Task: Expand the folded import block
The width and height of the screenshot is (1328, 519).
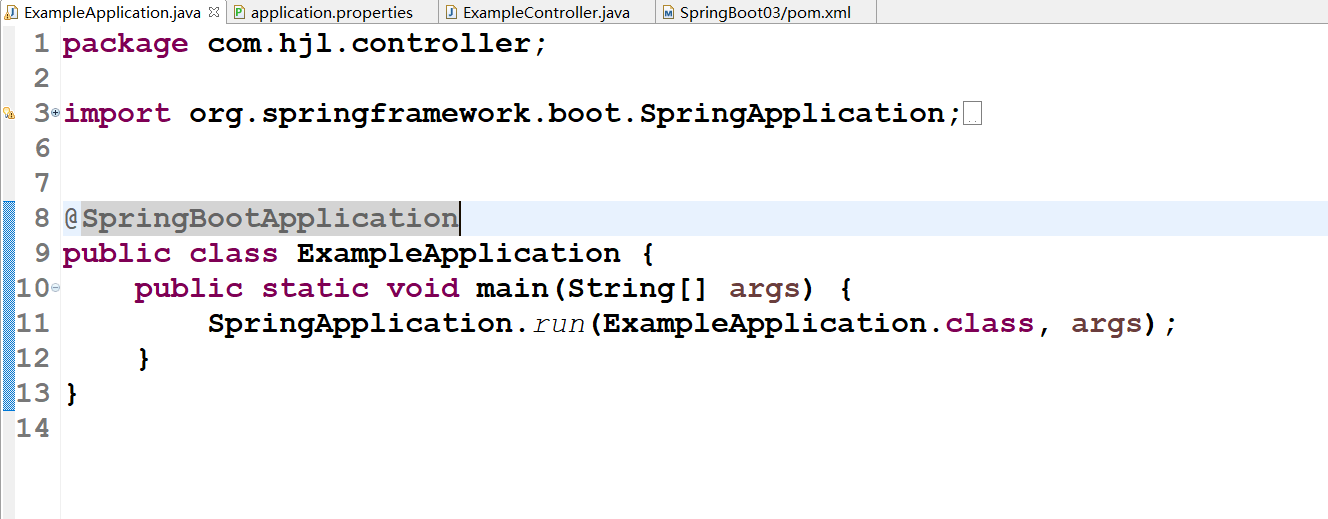Action: click(55, 114)
